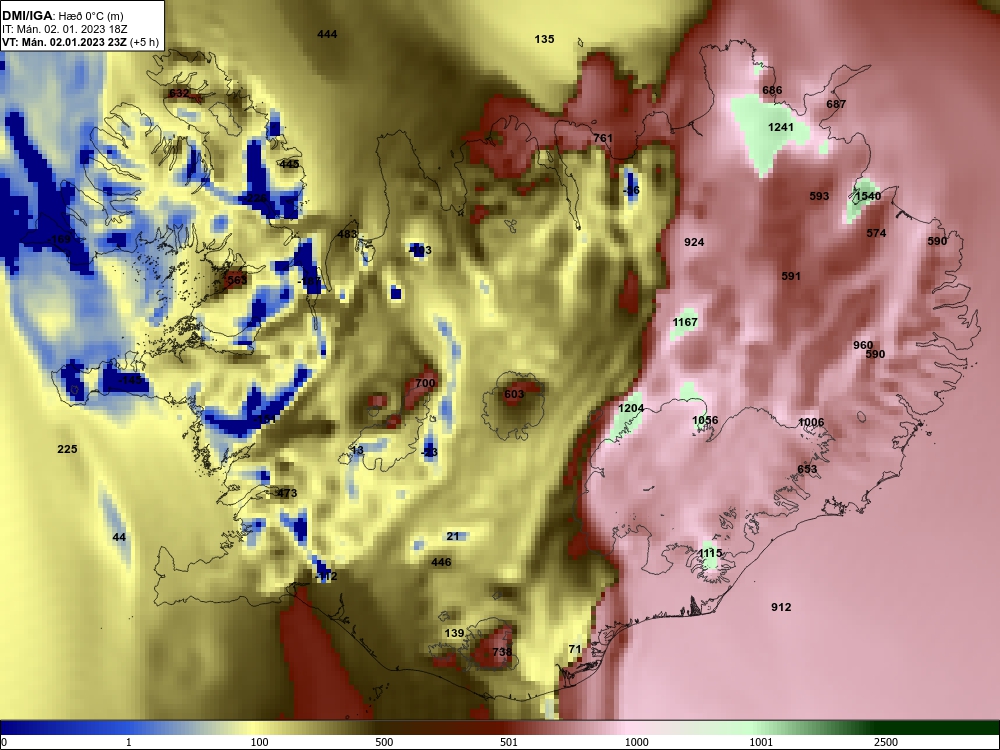
Task: Click the title text "DMI/IGA: Hæð 0°C (m)"
Action: click(x=62, y=16)
